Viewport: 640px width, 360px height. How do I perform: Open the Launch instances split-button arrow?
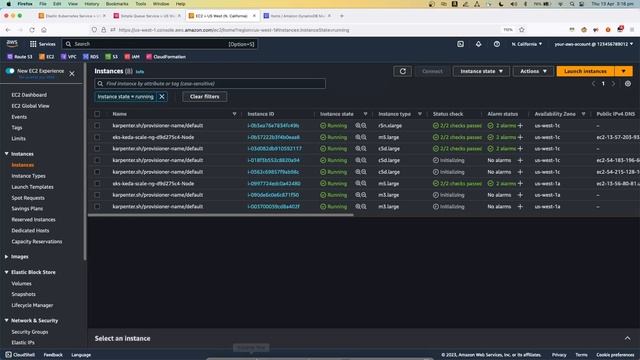coord(623,71)
